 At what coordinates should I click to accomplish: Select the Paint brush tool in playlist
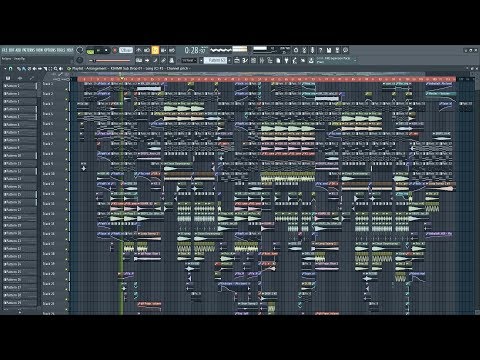click(23, 68)
